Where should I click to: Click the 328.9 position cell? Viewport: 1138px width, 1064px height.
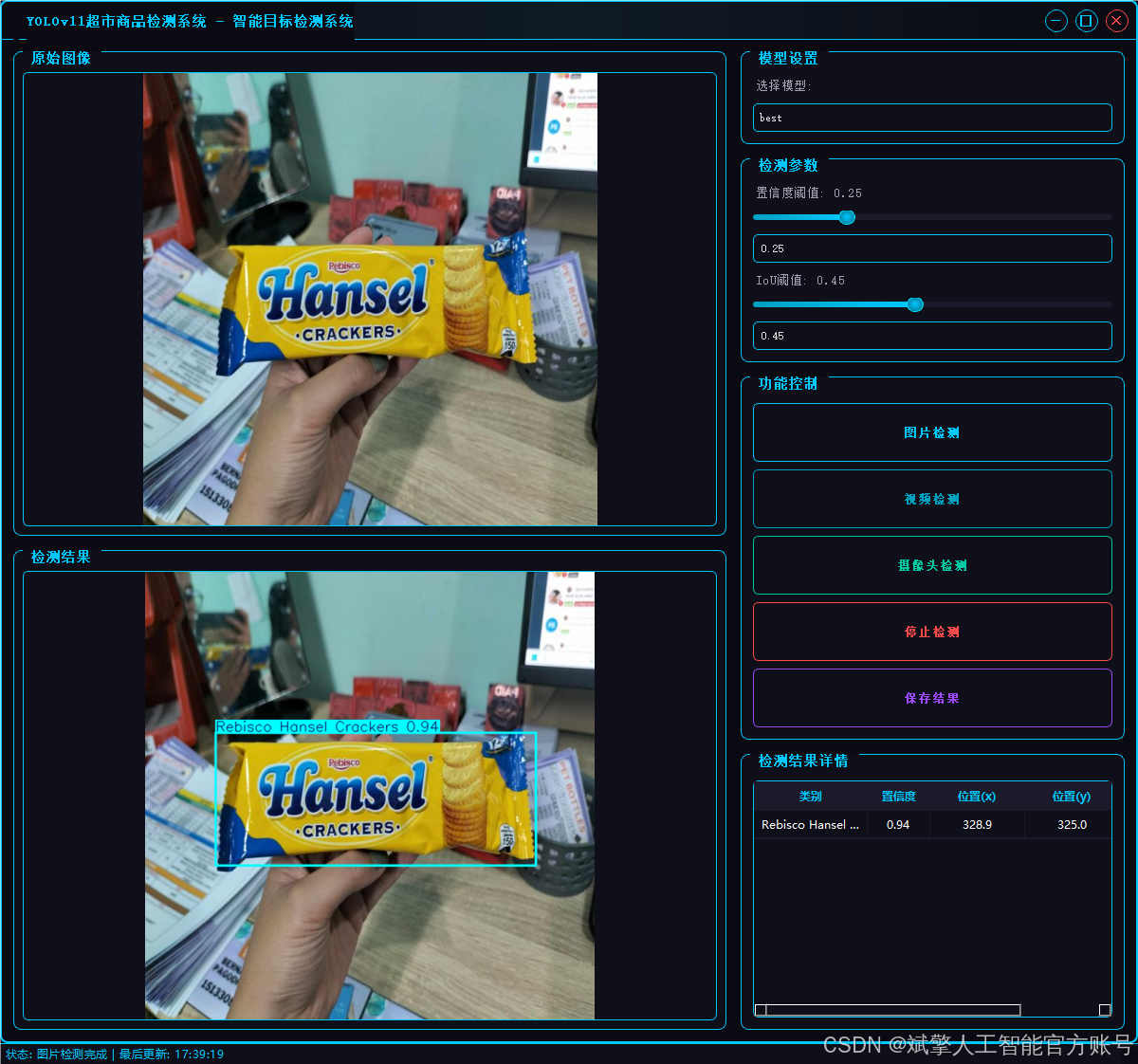coord(977,825)
